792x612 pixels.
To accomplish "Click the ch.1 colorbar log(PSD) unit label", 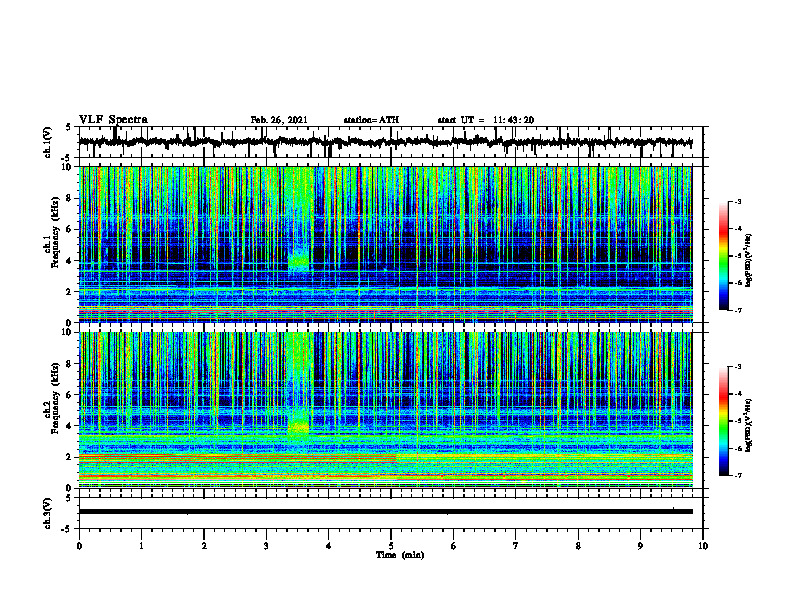I will click(x=749, y=260).
